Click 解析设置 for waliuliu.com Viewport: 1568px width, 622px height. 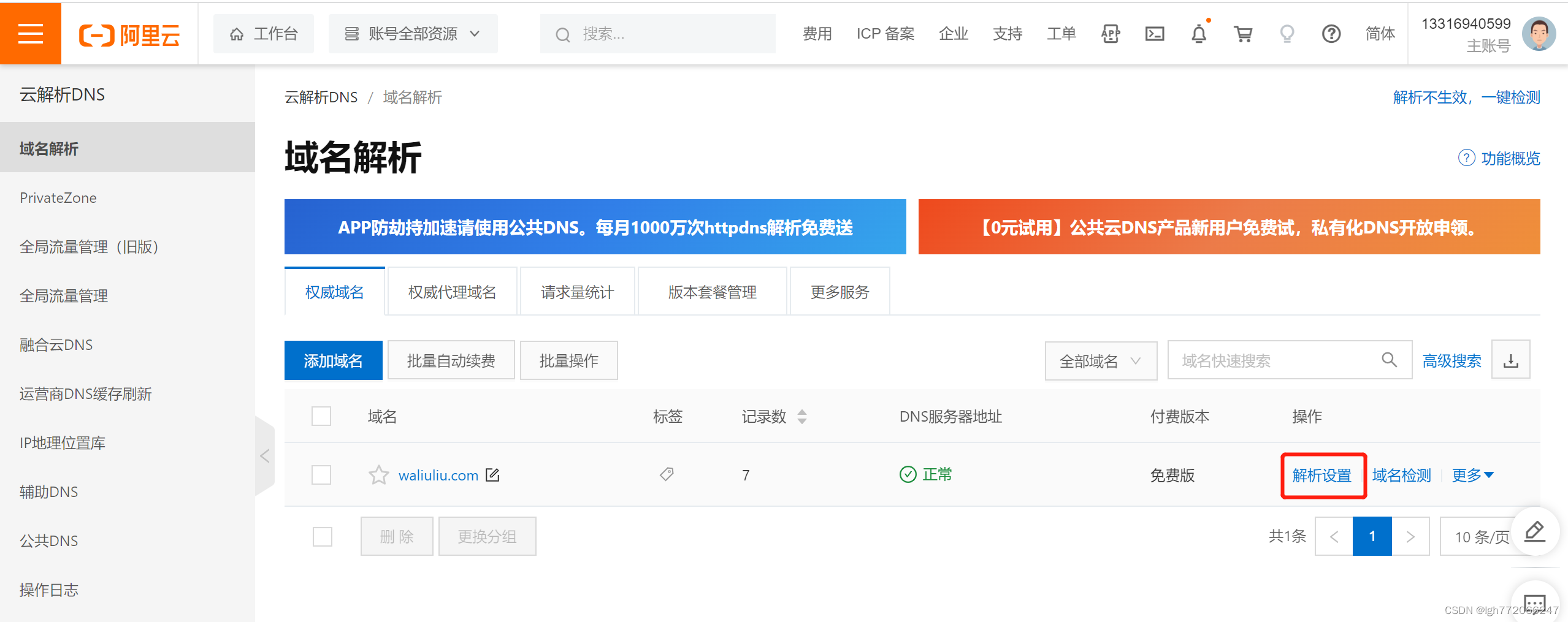1322,476
